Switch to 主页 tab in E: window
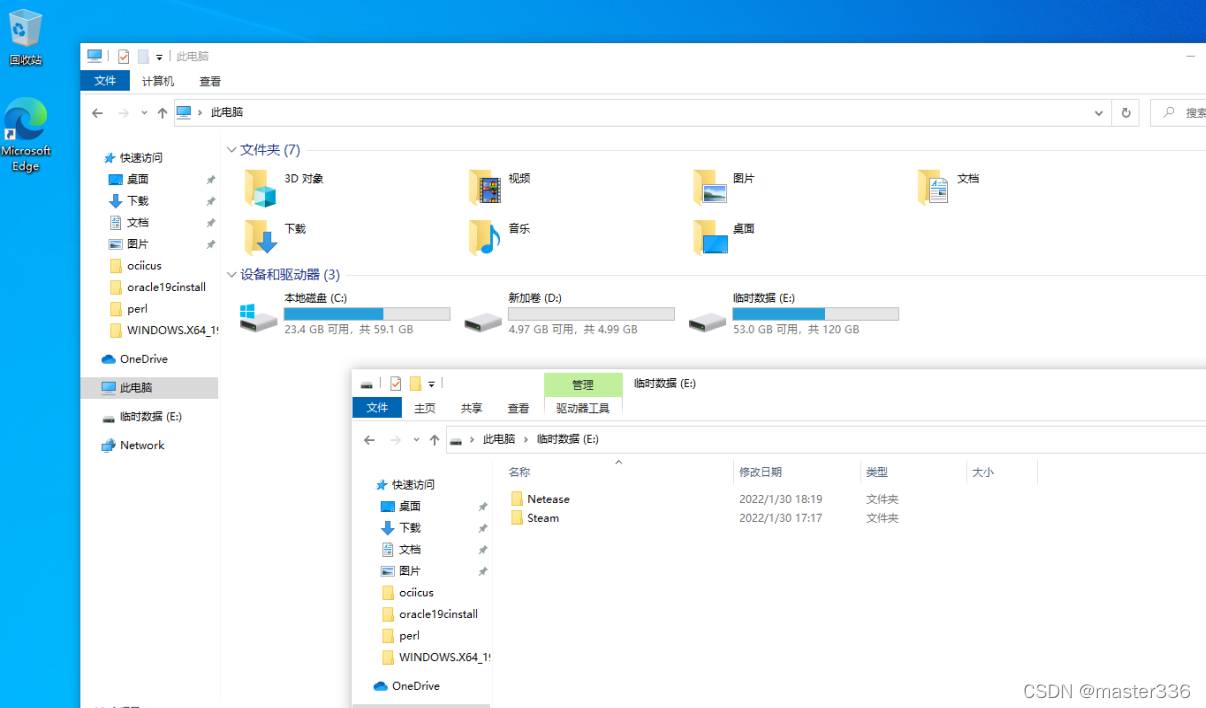 (425, 408)
